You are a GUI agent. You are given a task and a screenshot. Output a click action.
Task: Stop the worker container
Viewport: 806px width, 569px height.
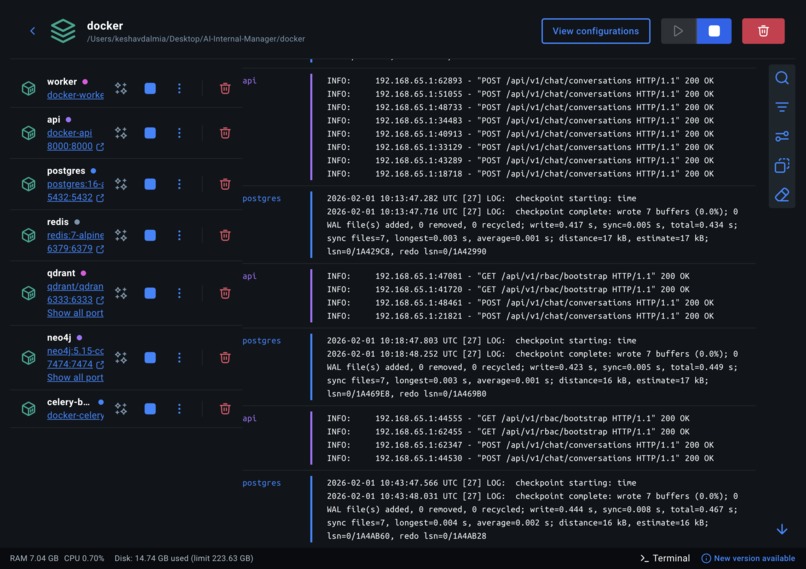point(150,88)
